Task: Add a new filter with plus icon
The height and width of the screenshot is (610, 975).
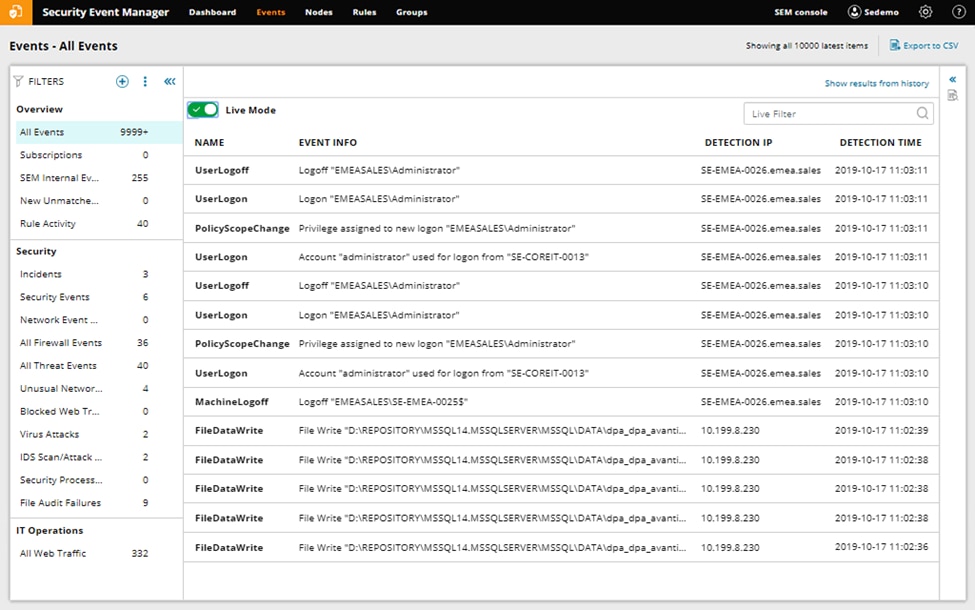Action: pyautogui.click(x=122, y=81)
